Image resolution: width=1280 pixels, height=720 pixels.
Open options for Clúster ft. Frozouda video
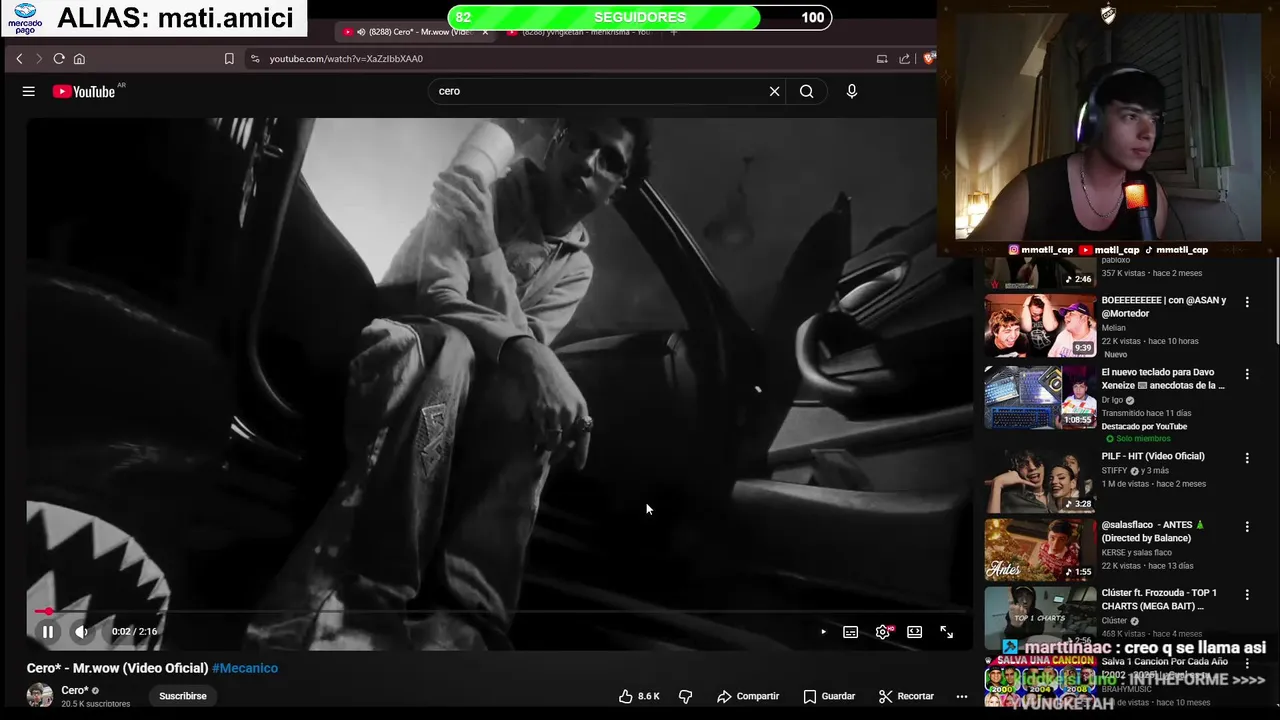click(x=1247, y=595)
